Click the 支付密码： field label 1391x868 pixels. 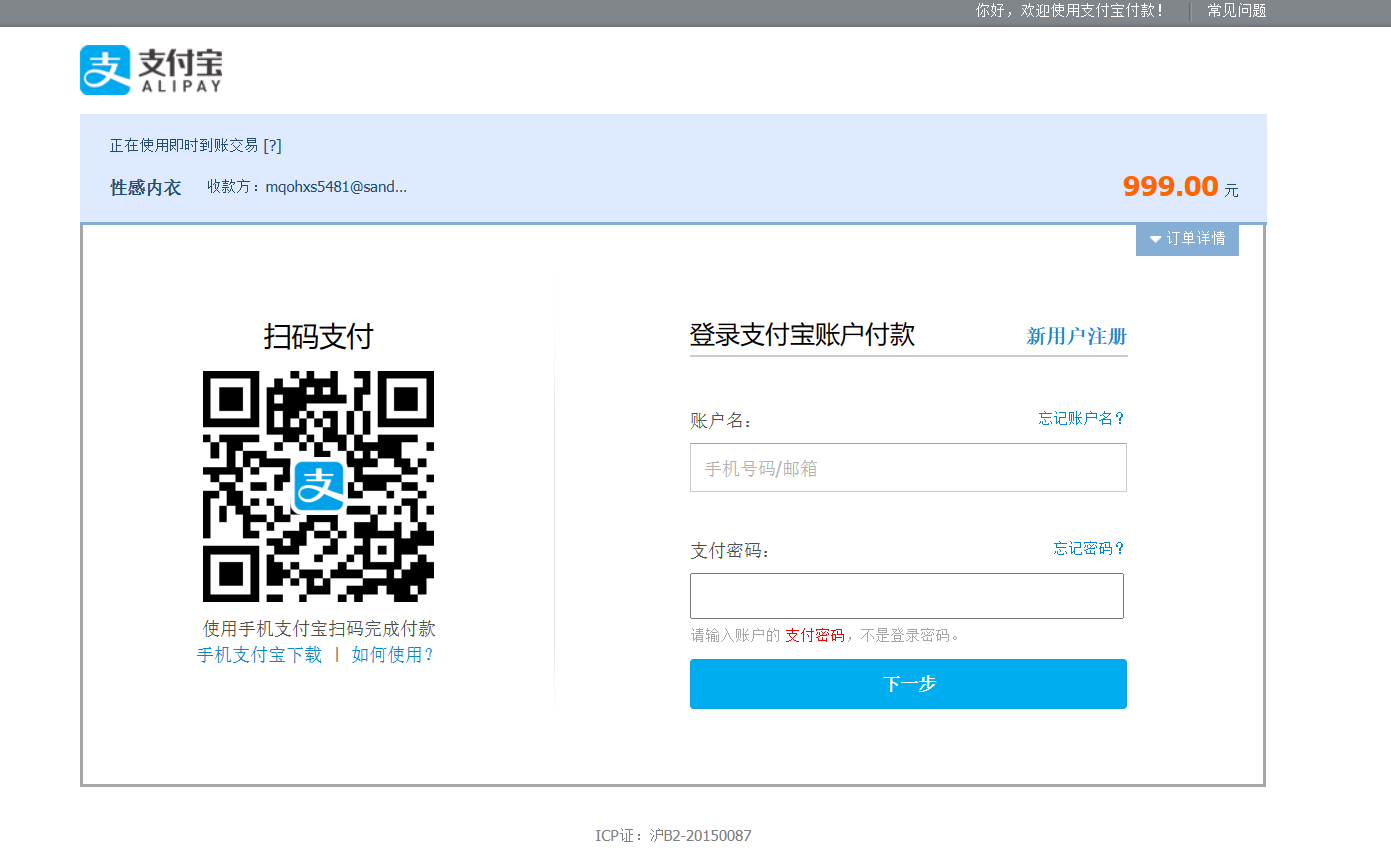[730, 551]
